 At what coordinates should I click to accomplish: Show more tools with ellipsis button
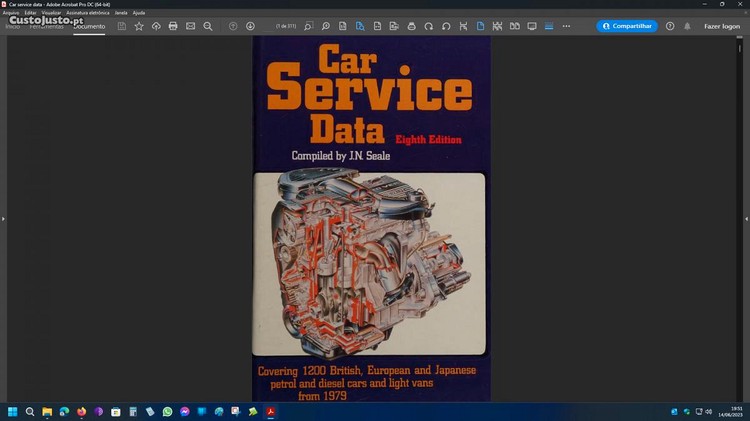point(566,26)
